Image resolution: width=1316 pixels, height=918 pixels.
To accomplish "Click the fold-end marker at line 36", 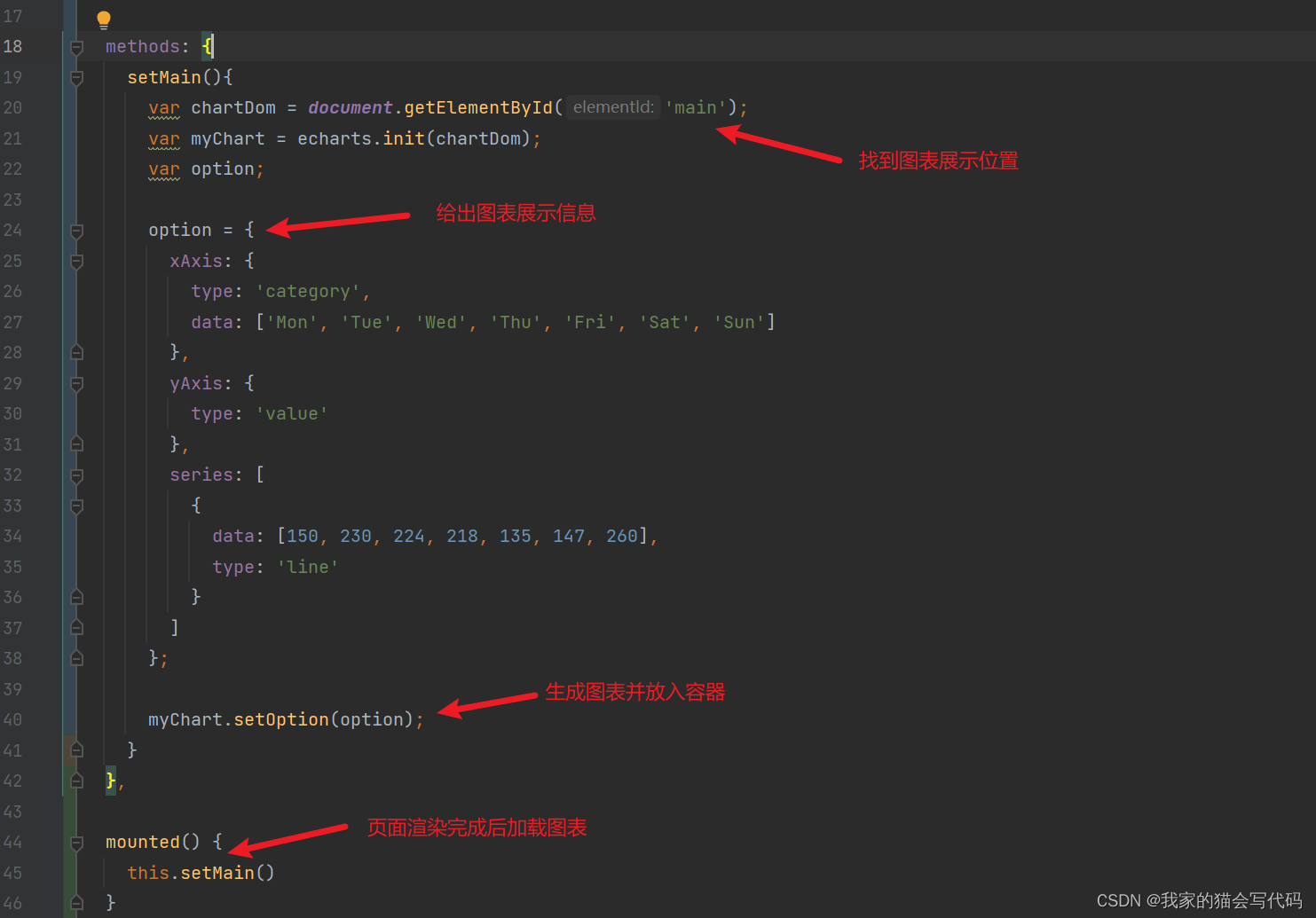I will [76, 597].
